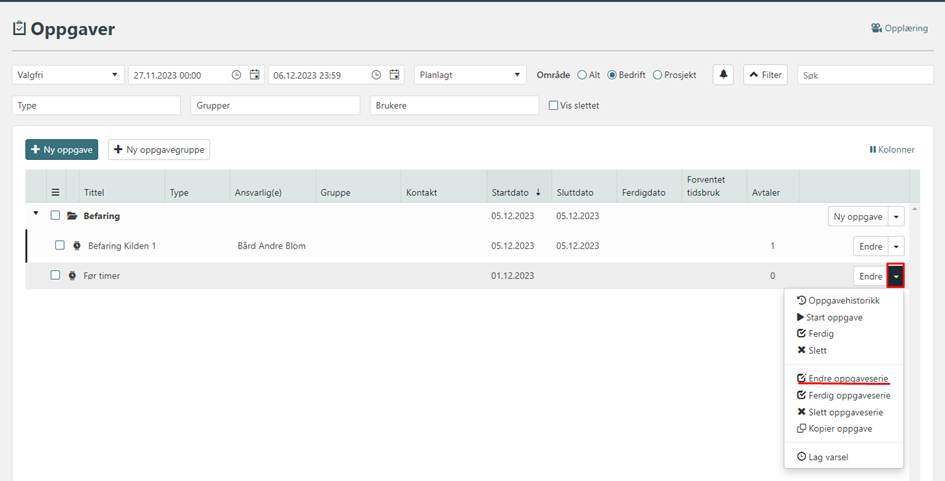Select the Alt område radio button

pos(582,75)
